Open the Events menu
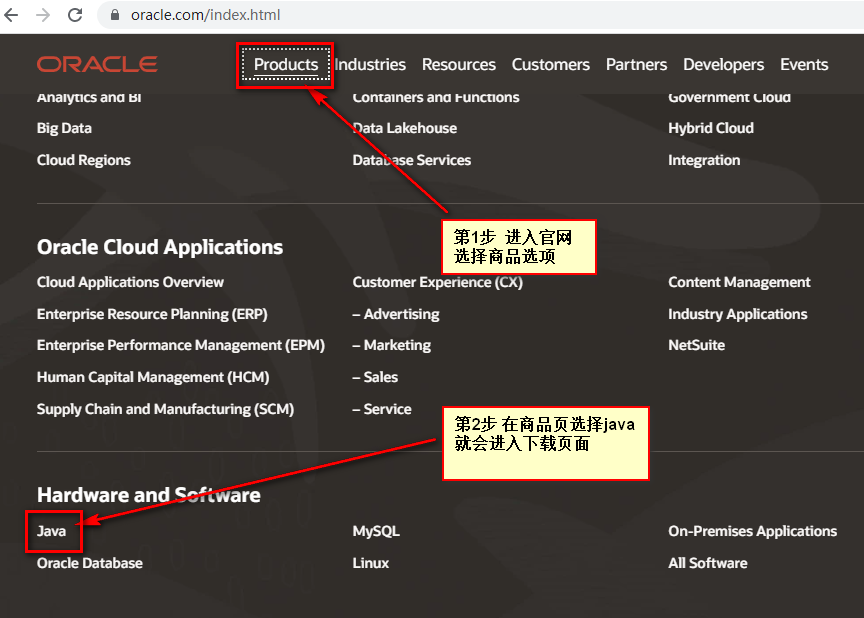Viewport: 864px width, 618px height. coord(804,64)
